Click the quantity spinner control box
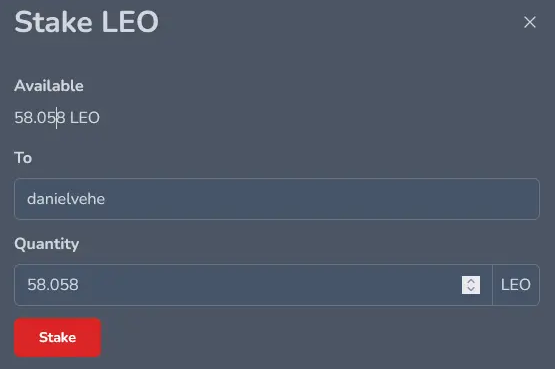The width and height of the screenshot is (555, 369). [471, 285]
